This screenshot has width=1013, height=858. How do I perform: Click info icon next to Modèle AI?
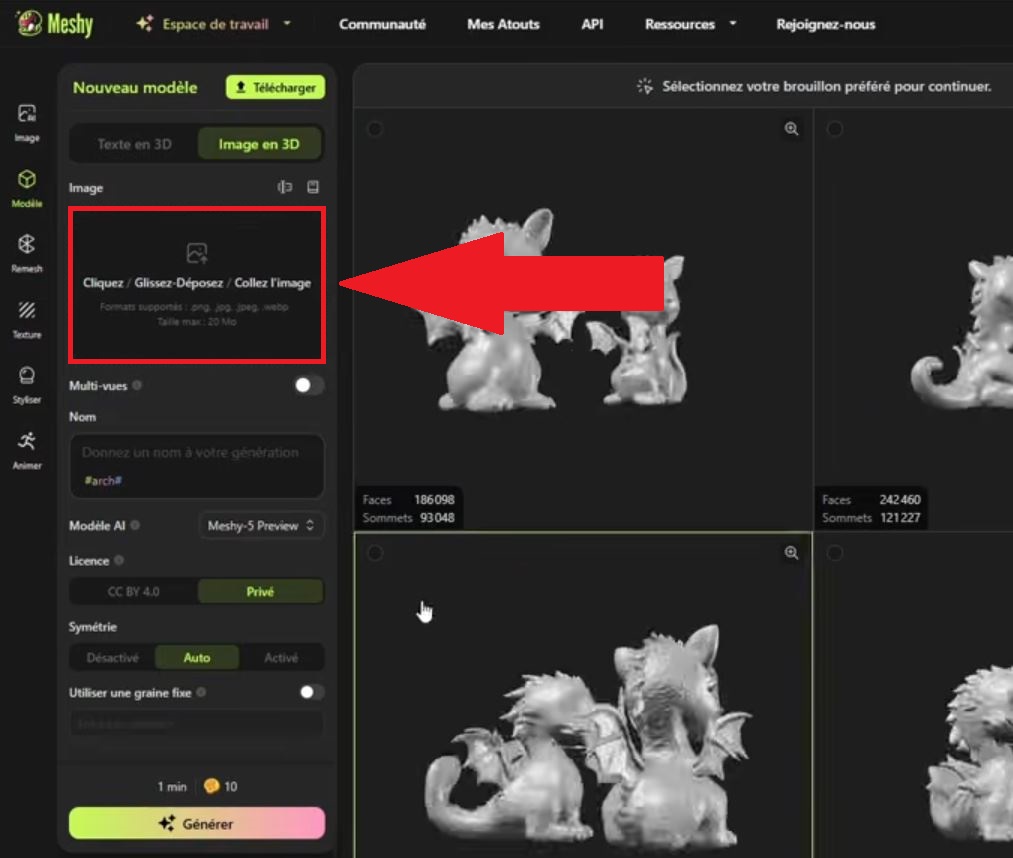point(135,525)
